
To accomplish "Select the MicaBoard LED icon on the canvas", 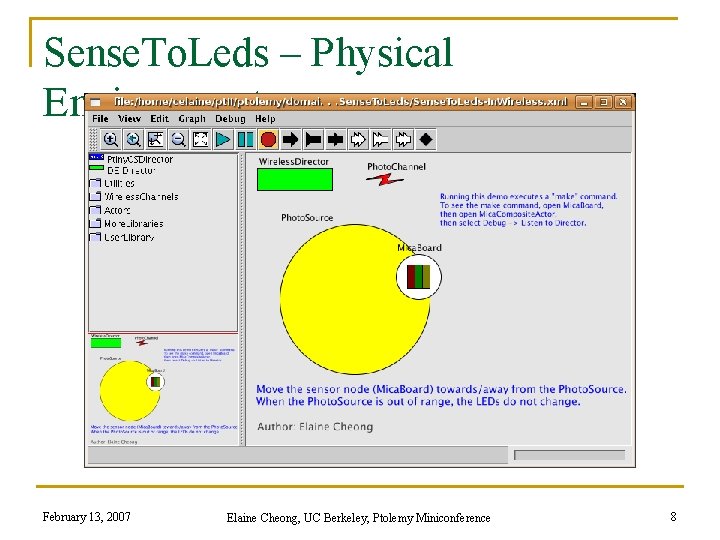I will point(418,277).
